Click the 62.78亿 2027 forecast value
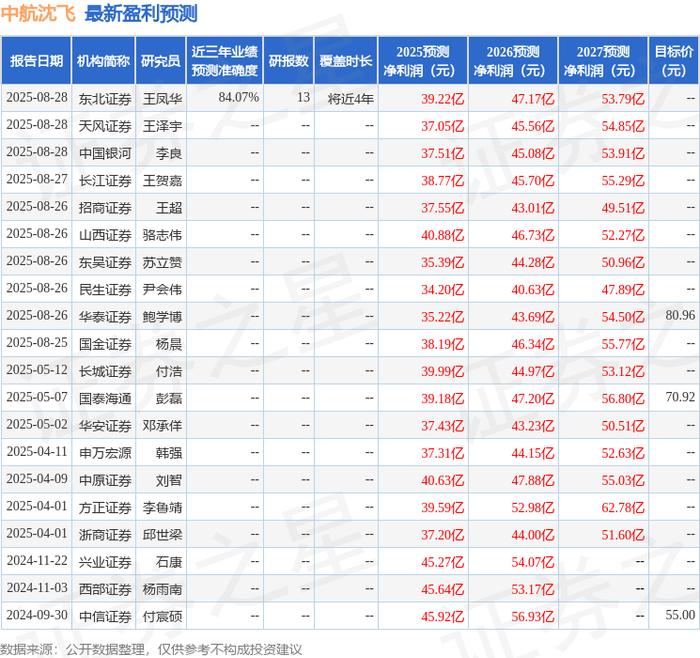 (623, 507)
